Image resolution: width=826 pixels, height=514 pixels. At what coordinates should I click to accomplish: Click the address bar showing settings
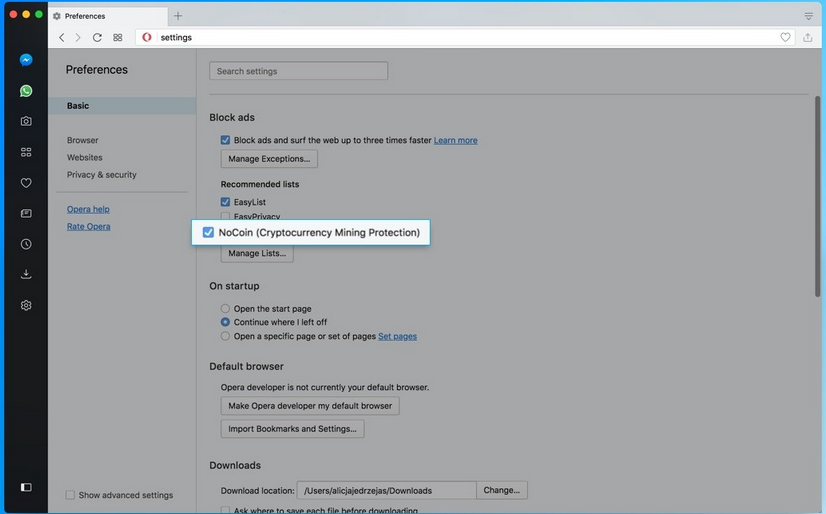coord(464,37)
